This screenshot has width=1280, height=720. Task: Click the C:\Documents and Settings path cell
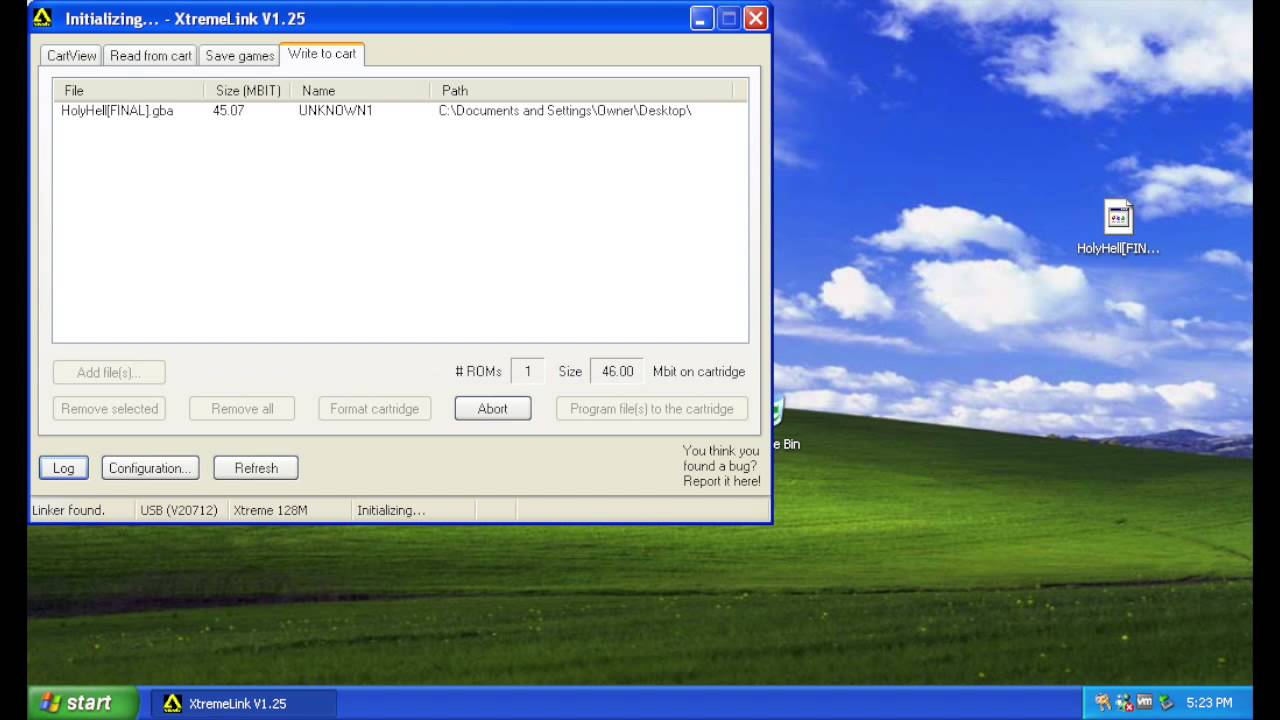[565, 111]
